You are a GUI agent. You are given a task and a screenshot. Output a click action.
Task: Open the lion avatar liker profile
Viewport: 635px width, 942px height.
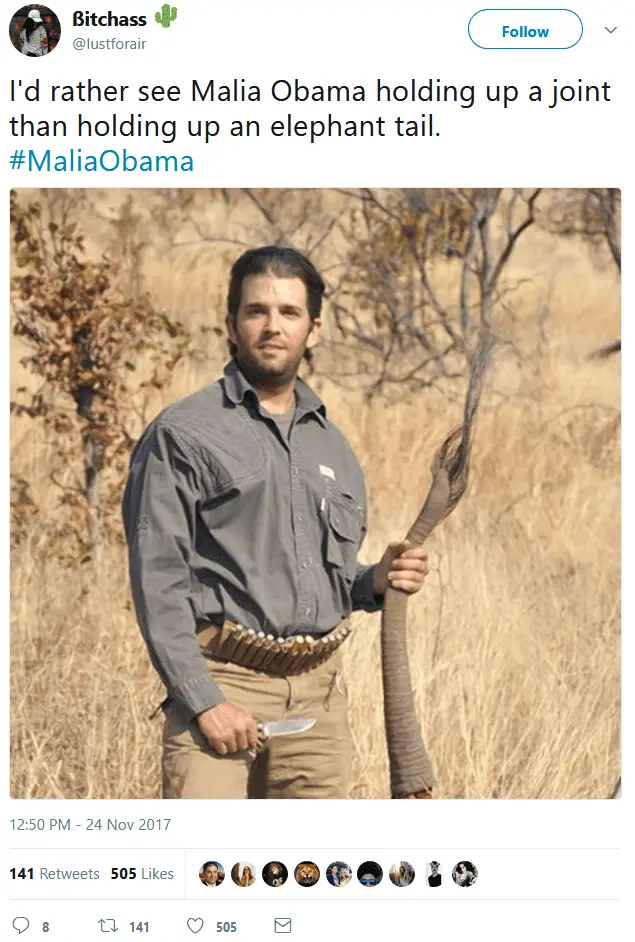pyautogui.click(x=306, y=874)
